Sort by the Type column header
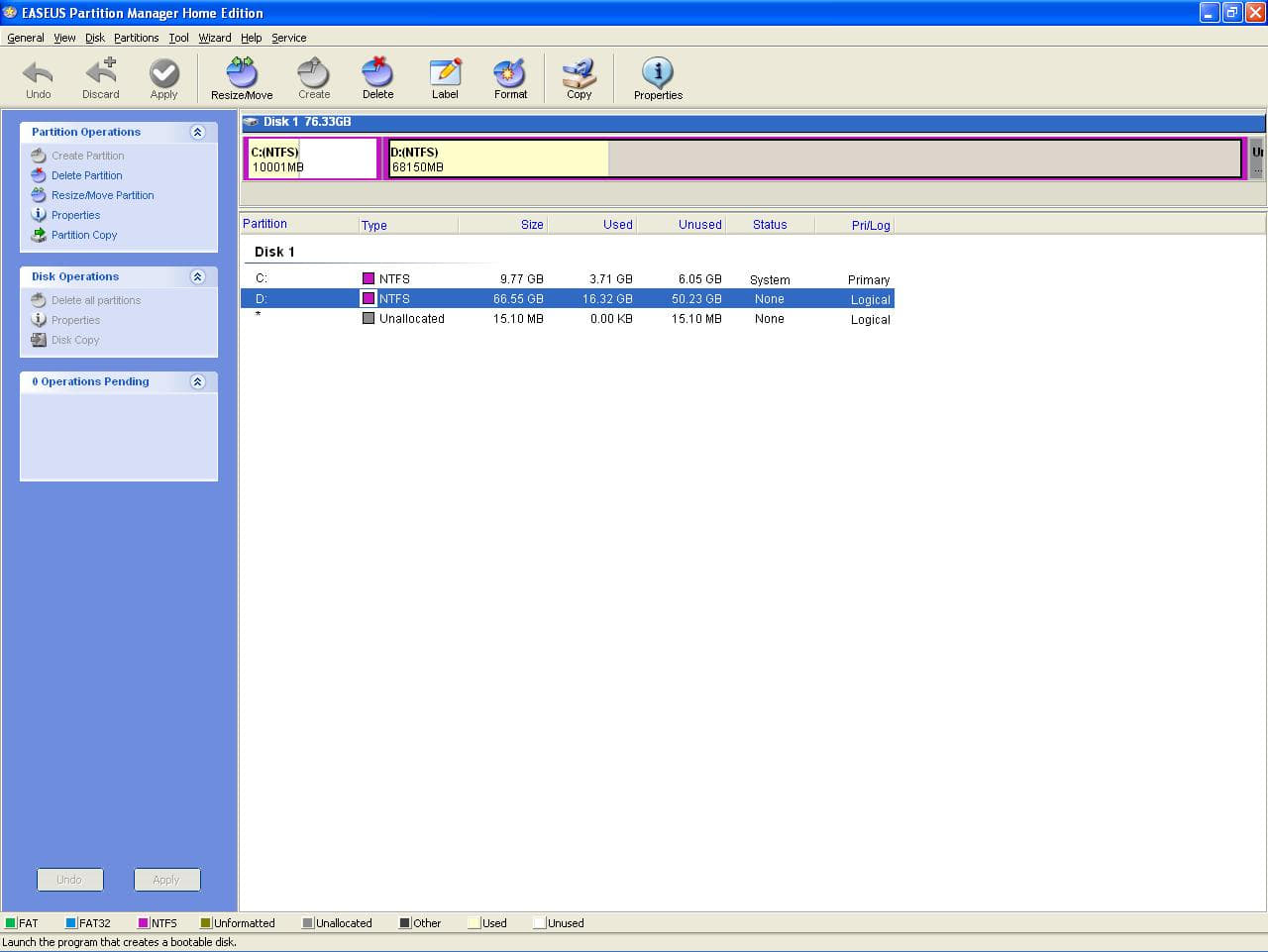The width and height of the screenshot is (1268, 952). point(408,225)
